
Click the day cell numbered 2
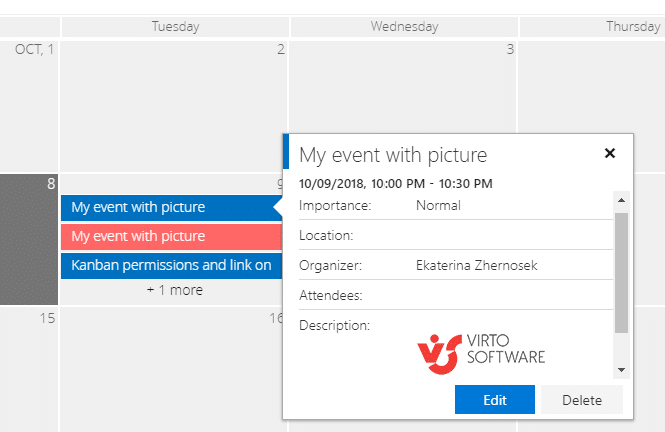(174, 106)
